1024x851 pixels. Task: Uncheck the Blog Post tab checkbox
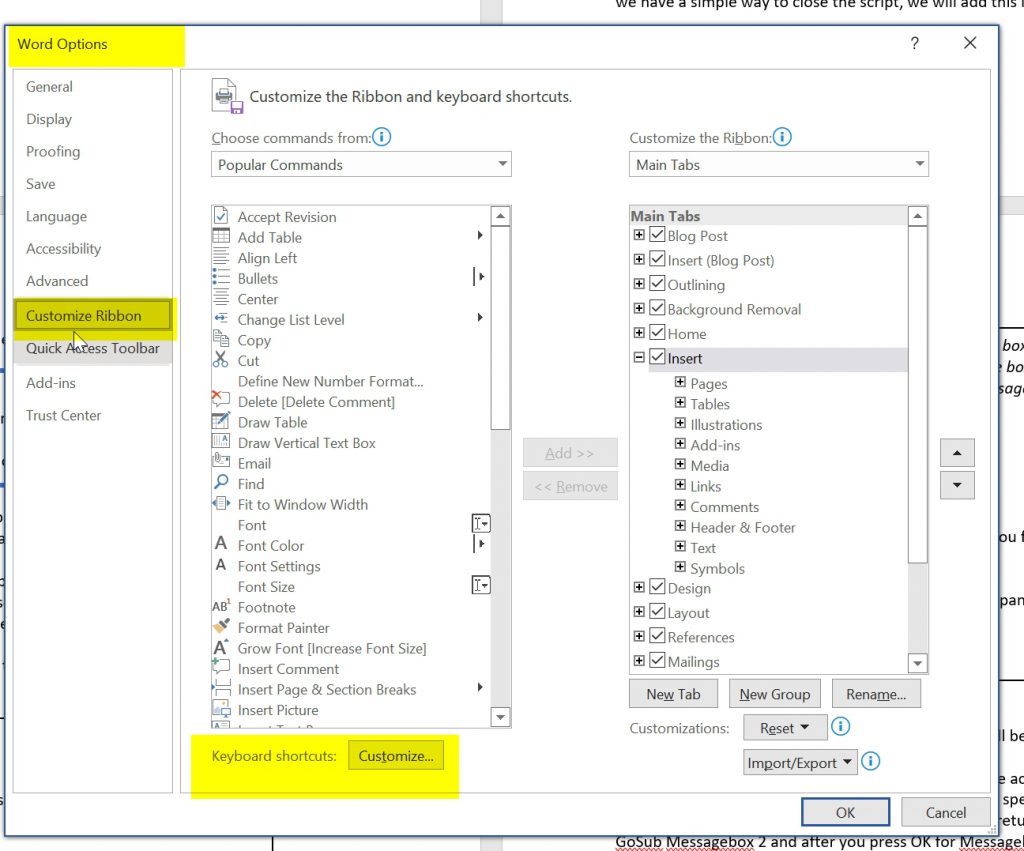tap(657, 236)
